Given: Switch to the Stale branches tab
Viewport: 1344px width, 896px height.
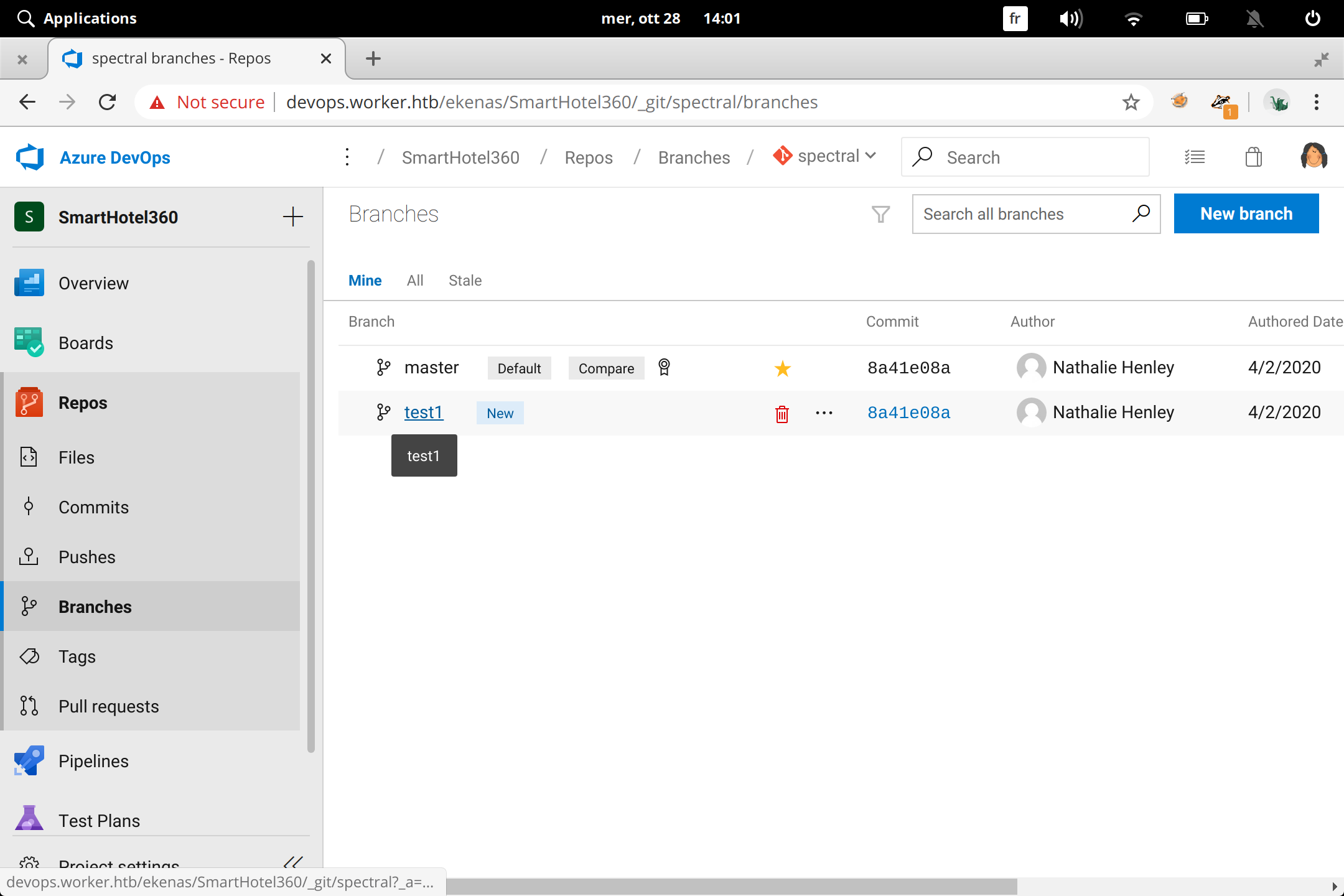Looking at the screenshot, I should coord(464,280).
